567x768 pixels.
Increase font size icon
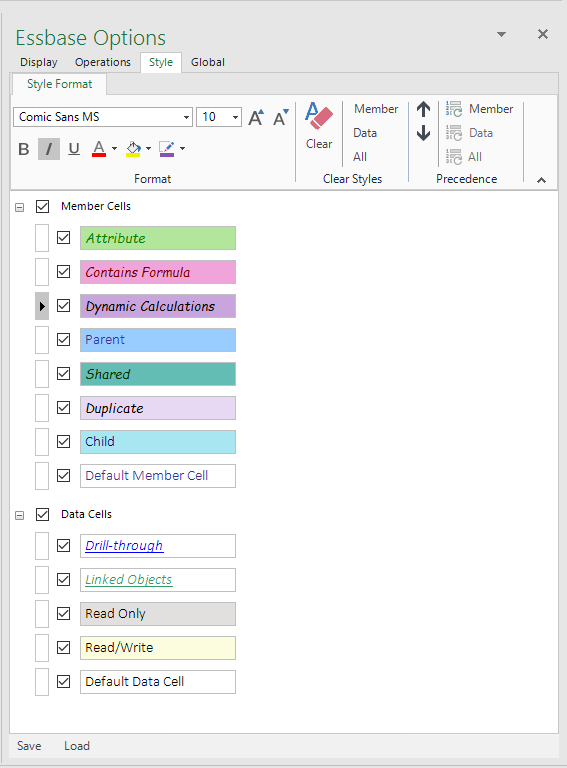click(256, 118)
